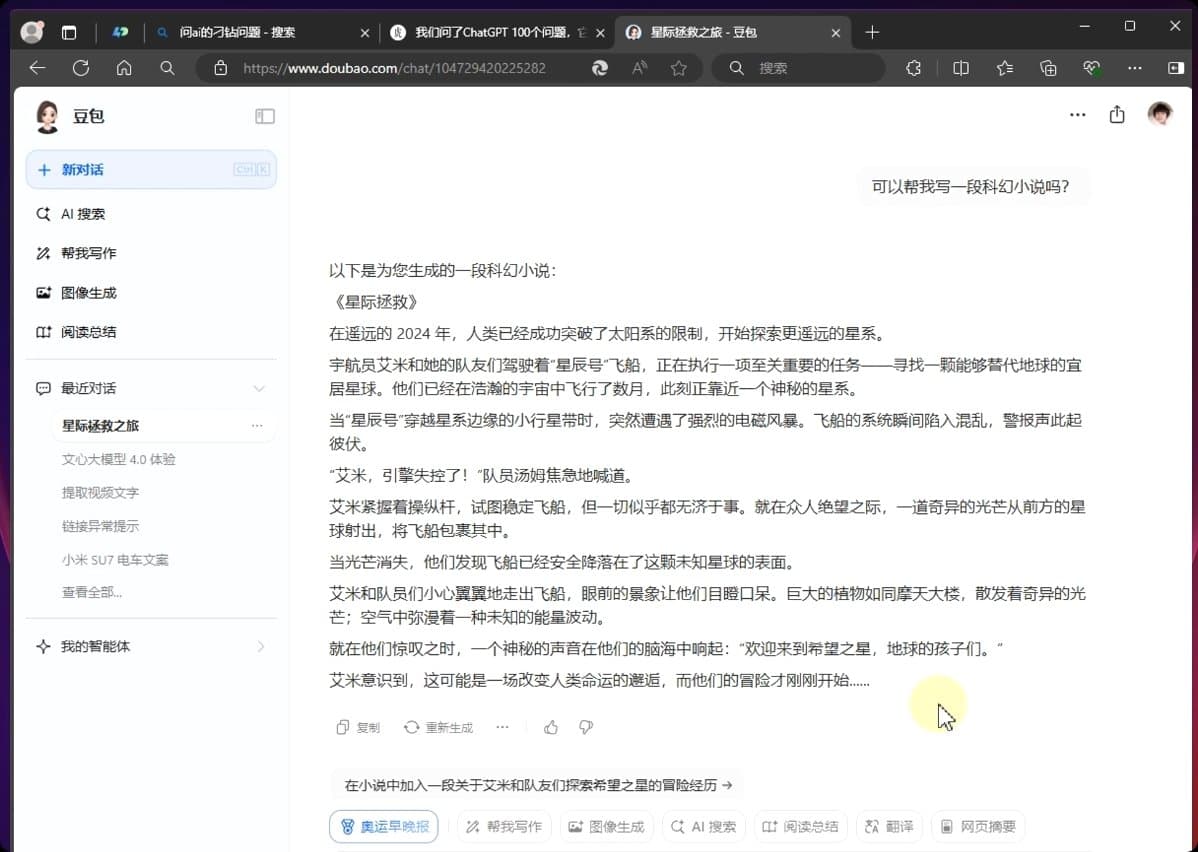Open the user avatar at top right
The height and width of the screenshot is (852, 1198).
pos(1159,115)
